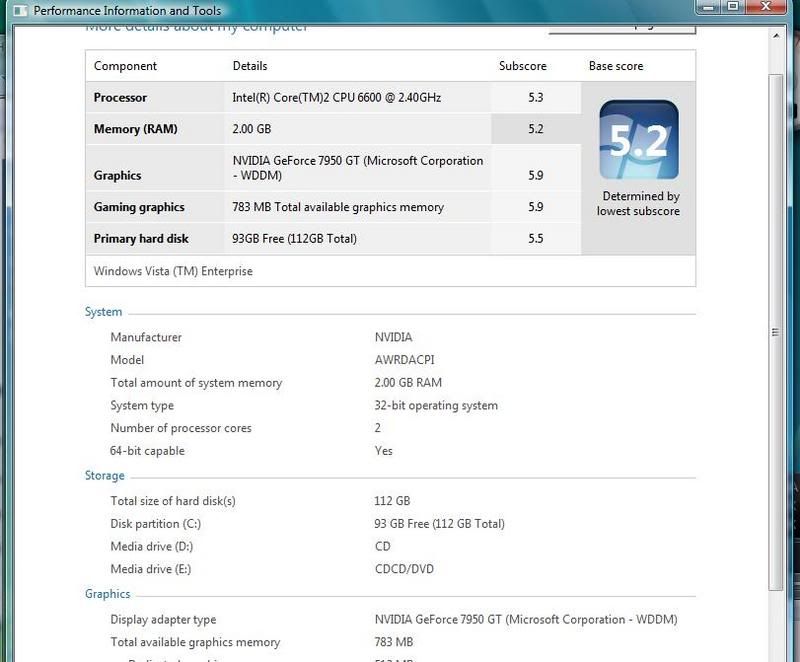The height and width of the screenshot is (662, 800).
Task: Select the Primary hard disk row label
Action: coord(141,239)
